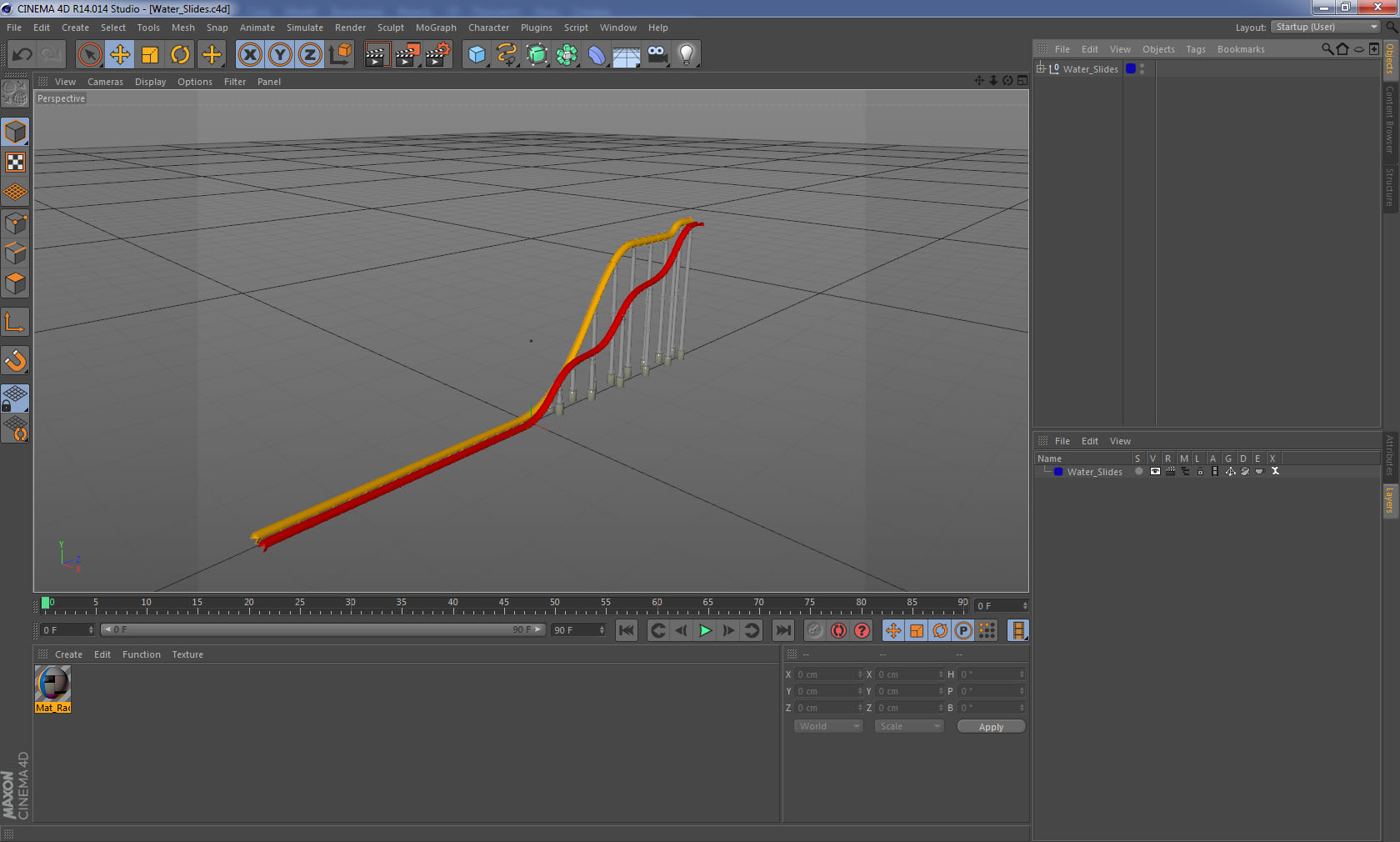Play the animation forward

705,630
